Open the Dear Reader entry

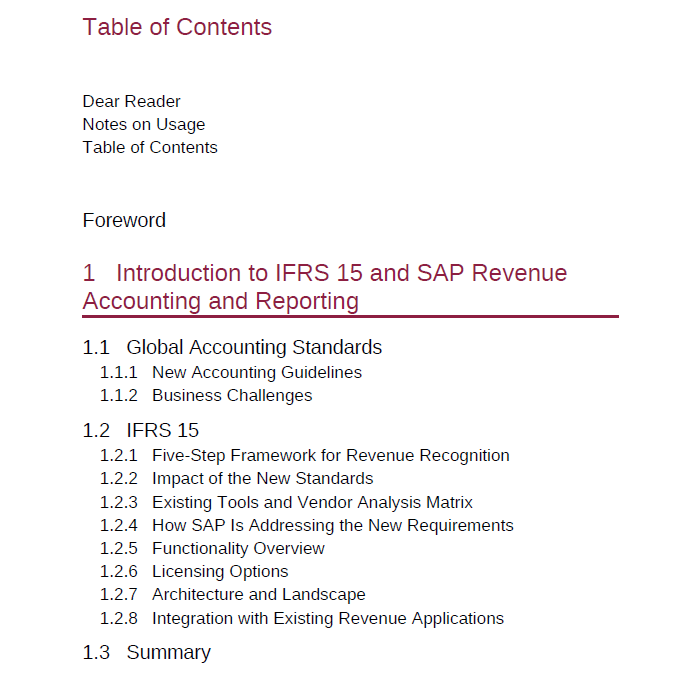[131, 101]
